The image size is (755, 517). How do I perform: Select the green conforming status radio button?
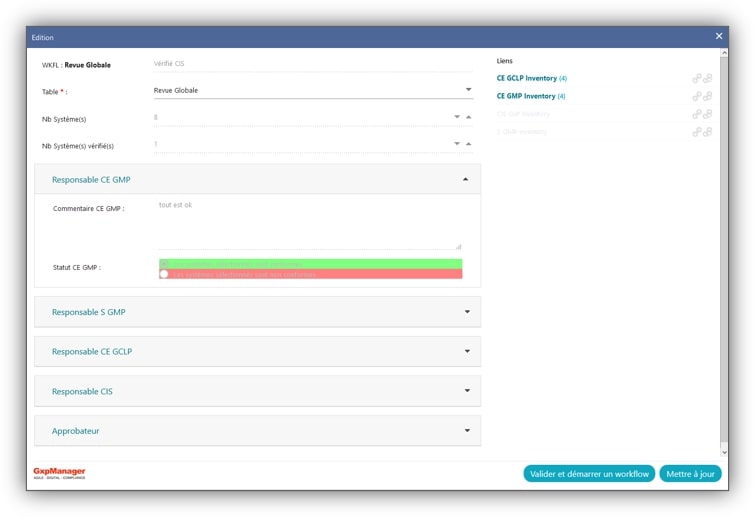[164, 264]
